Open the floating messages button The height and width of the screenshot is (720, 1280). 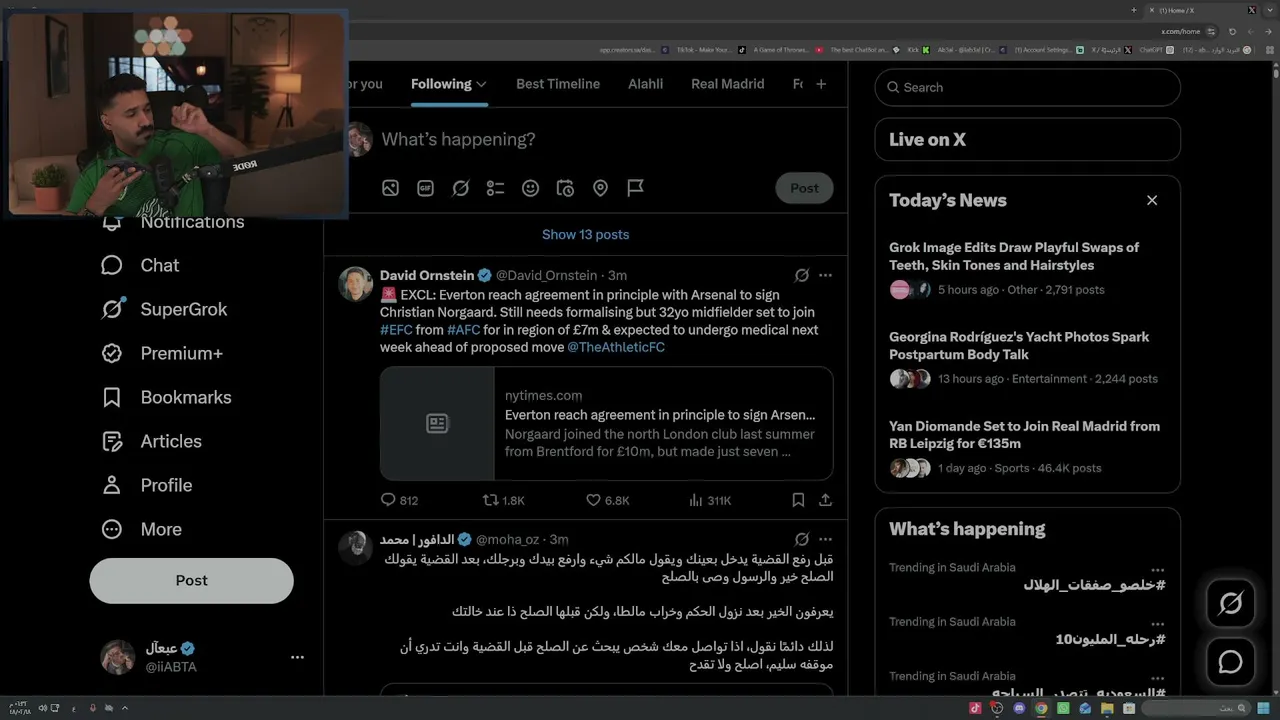pos(1230,662)
